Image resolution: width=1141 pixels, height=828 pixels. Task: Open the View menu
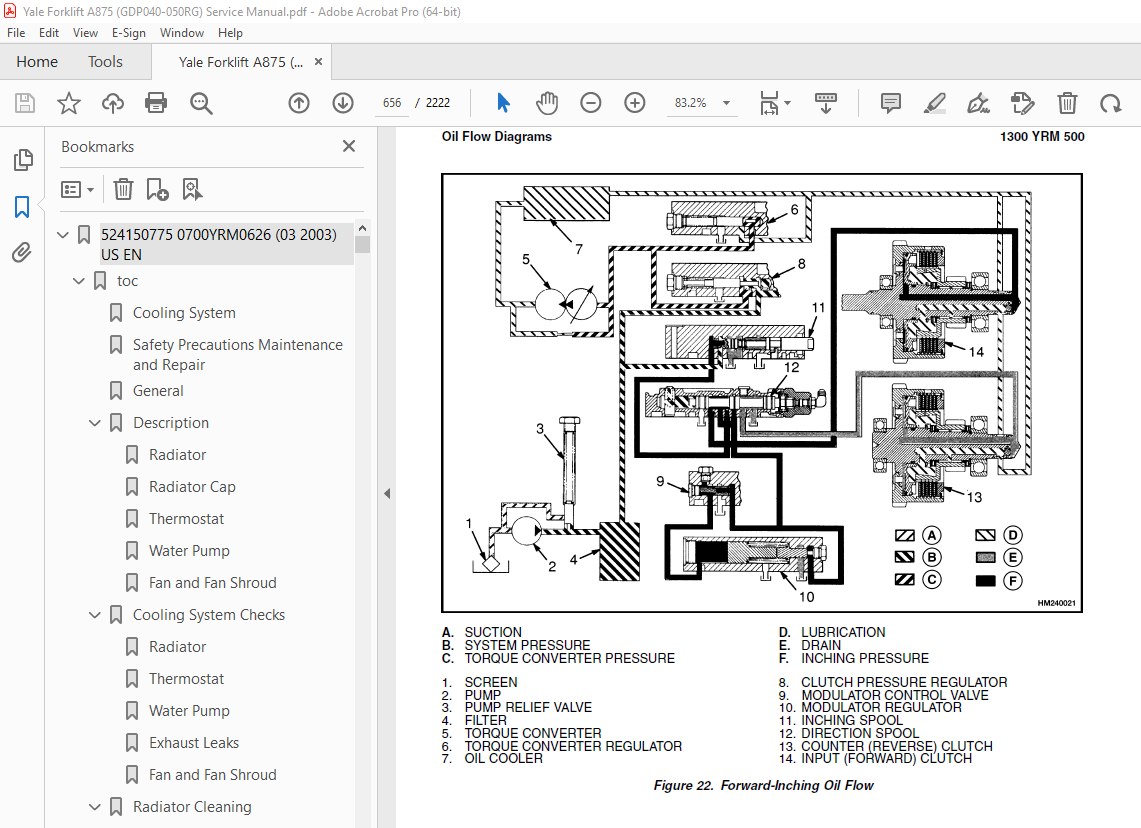pyautogui.click(x=85, y=33)
